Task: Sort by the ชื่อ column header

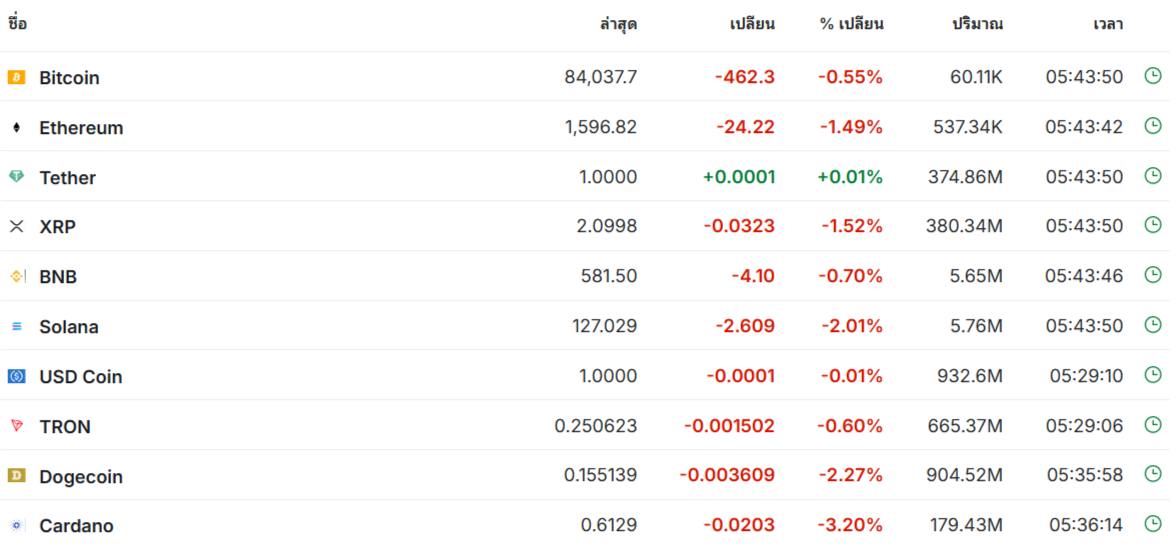Action: (17, 24)
